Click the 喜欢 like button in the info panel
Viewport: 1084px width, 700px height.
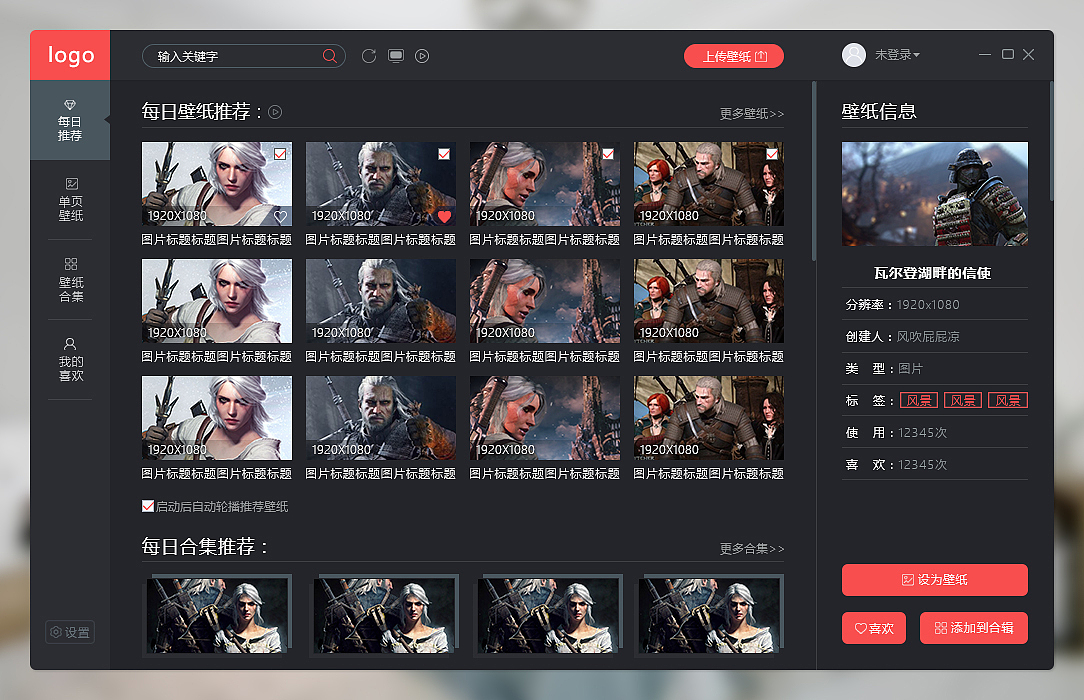pyautogui.click(x=873, y=628)
